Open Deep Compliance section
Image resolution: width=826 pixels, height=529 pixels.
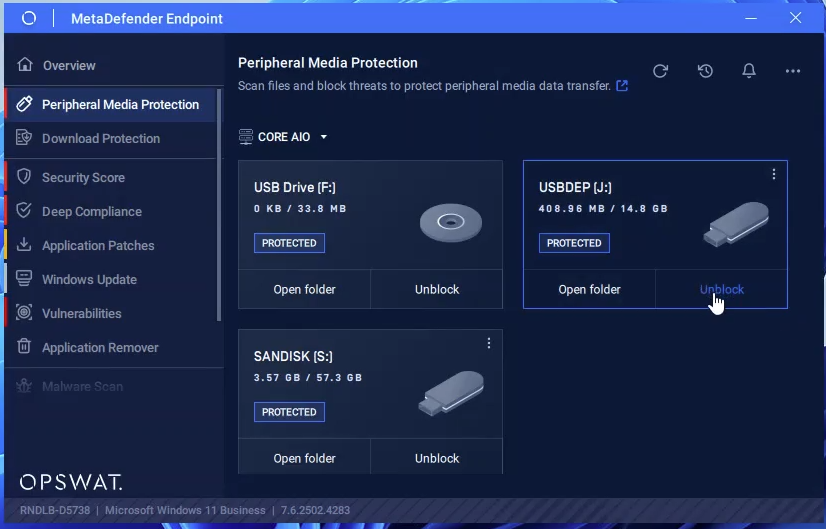click(111, 211)
